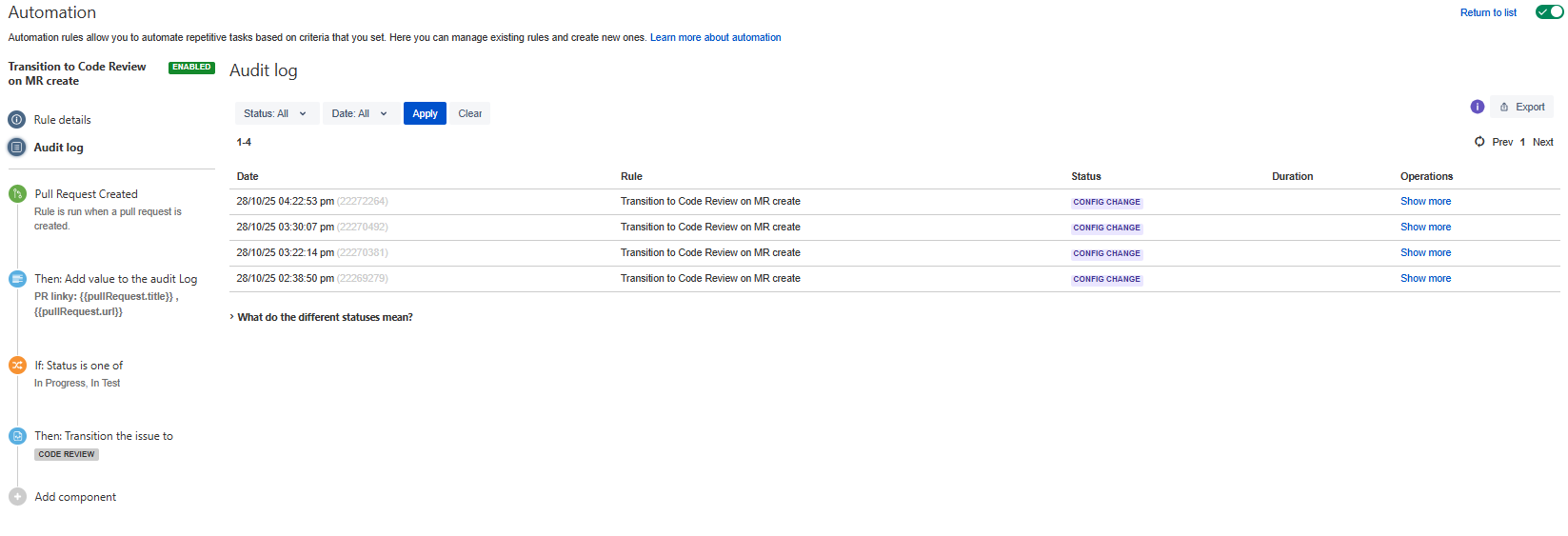Image resolution: width=1568 pixels, height=536 pixels.
Task: Show more for 04:22:53 pm entry
Action: pyautogui.click(x=1425, y=201)
